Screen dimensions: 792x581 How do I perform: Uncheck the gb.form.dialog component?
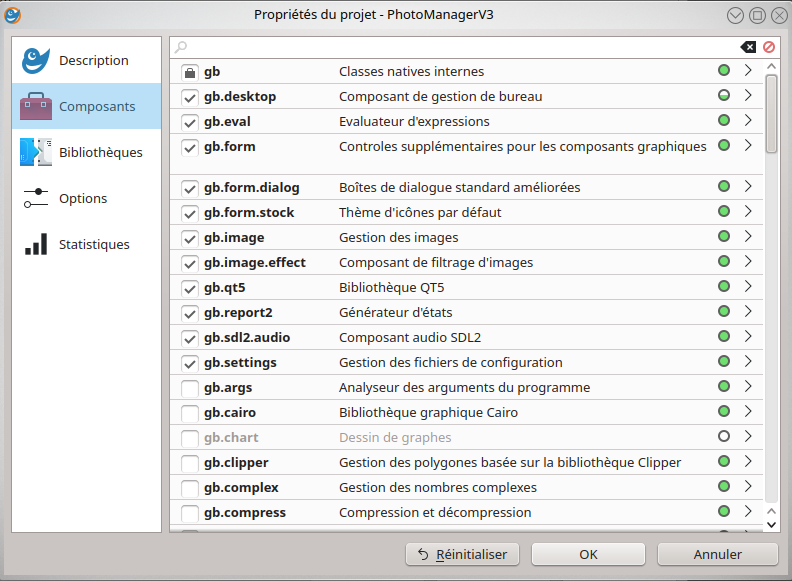[189, 188]
